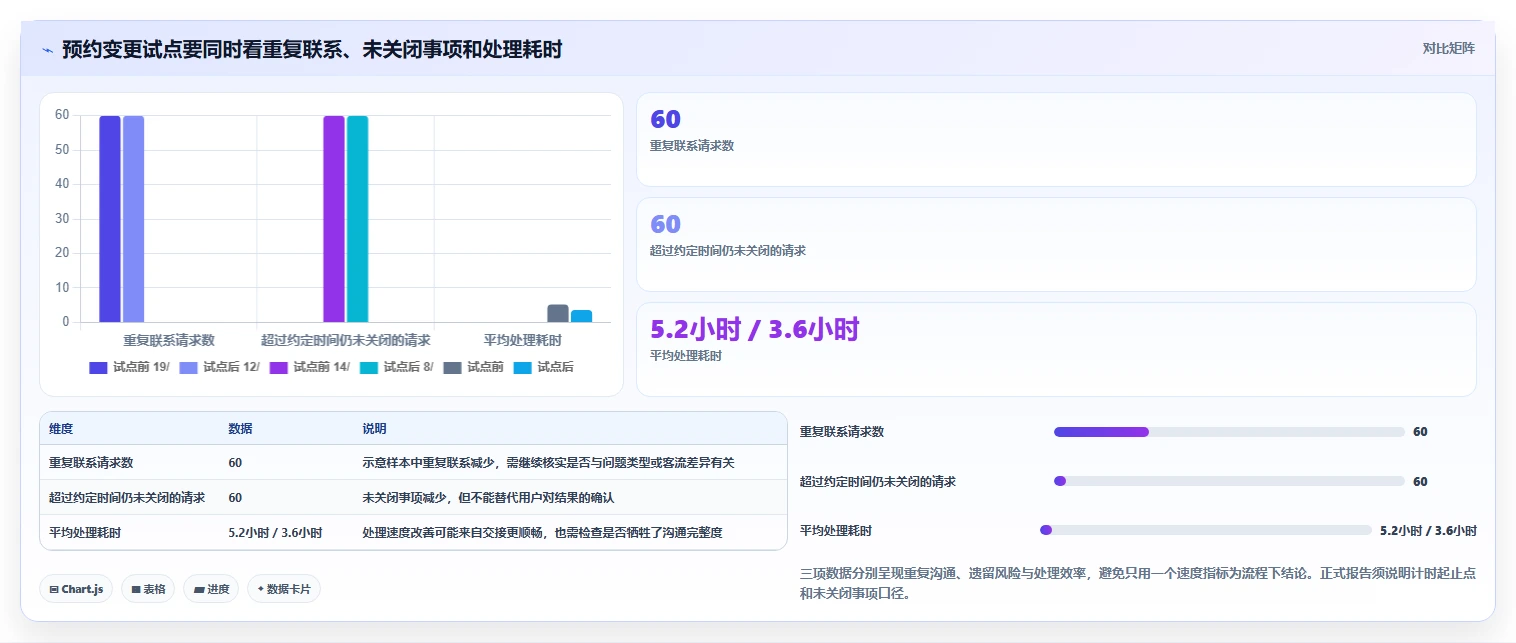Click the lightning icon beside the page title

coord(48,49)
